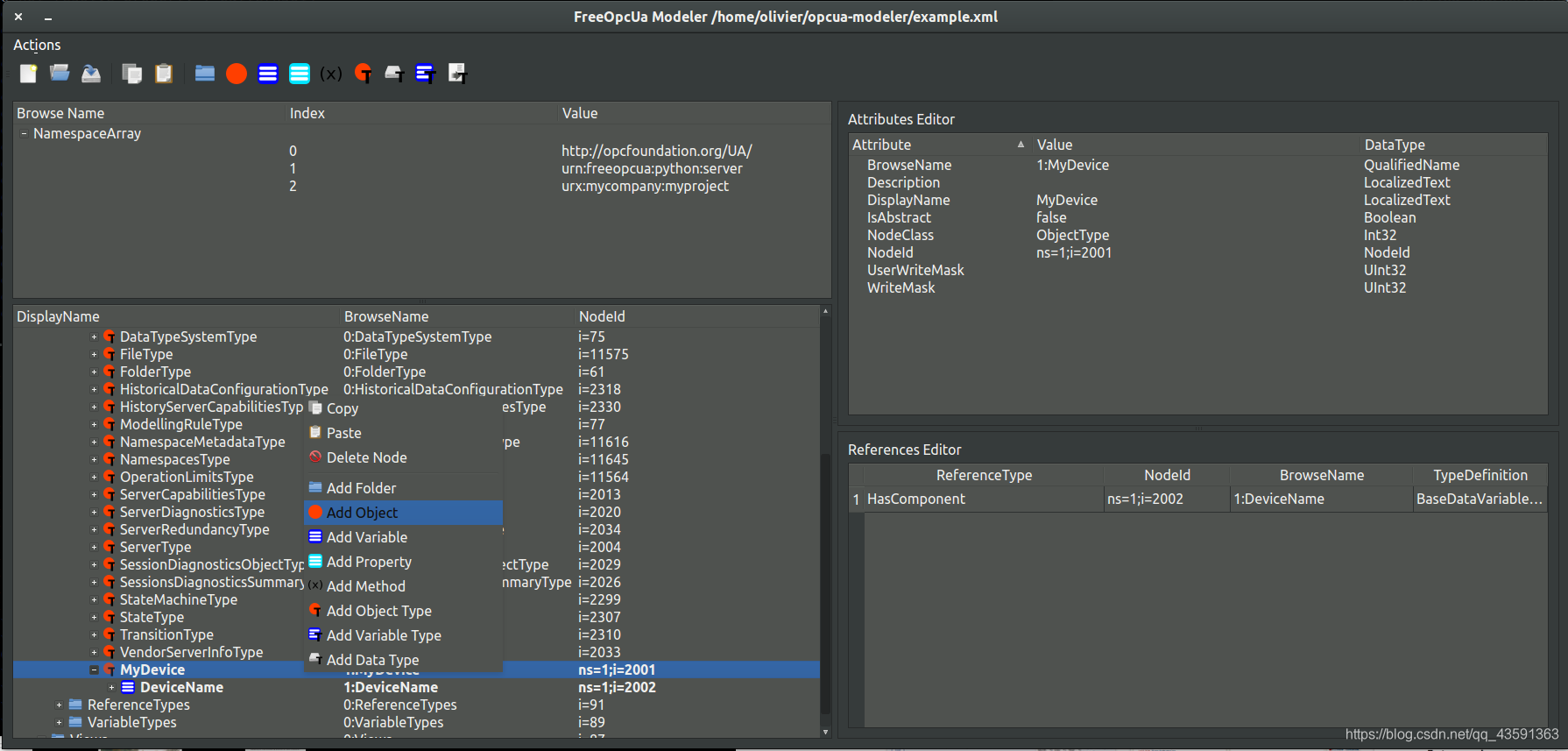Choose Delete Node from the context menu
Viewport: 1568px width, 751px height.
(x=403, y=457)
